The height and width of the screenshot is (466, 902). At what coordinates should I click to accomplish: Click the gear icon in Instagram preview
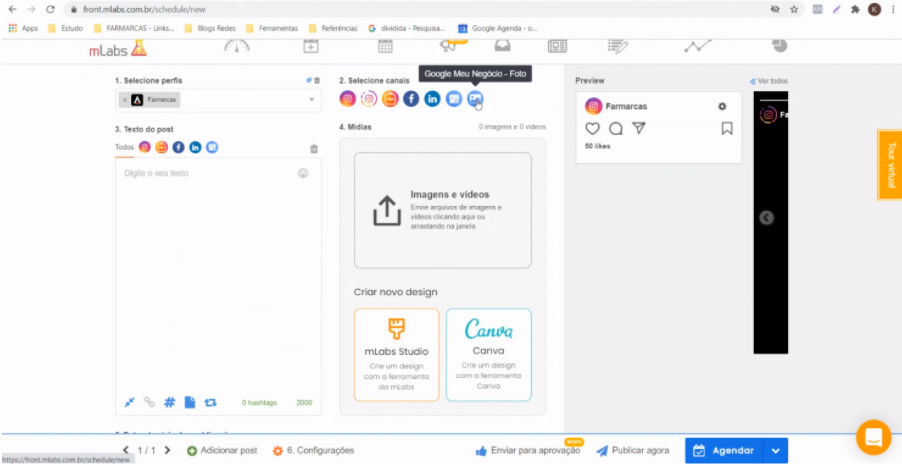(x=722, y=107)
